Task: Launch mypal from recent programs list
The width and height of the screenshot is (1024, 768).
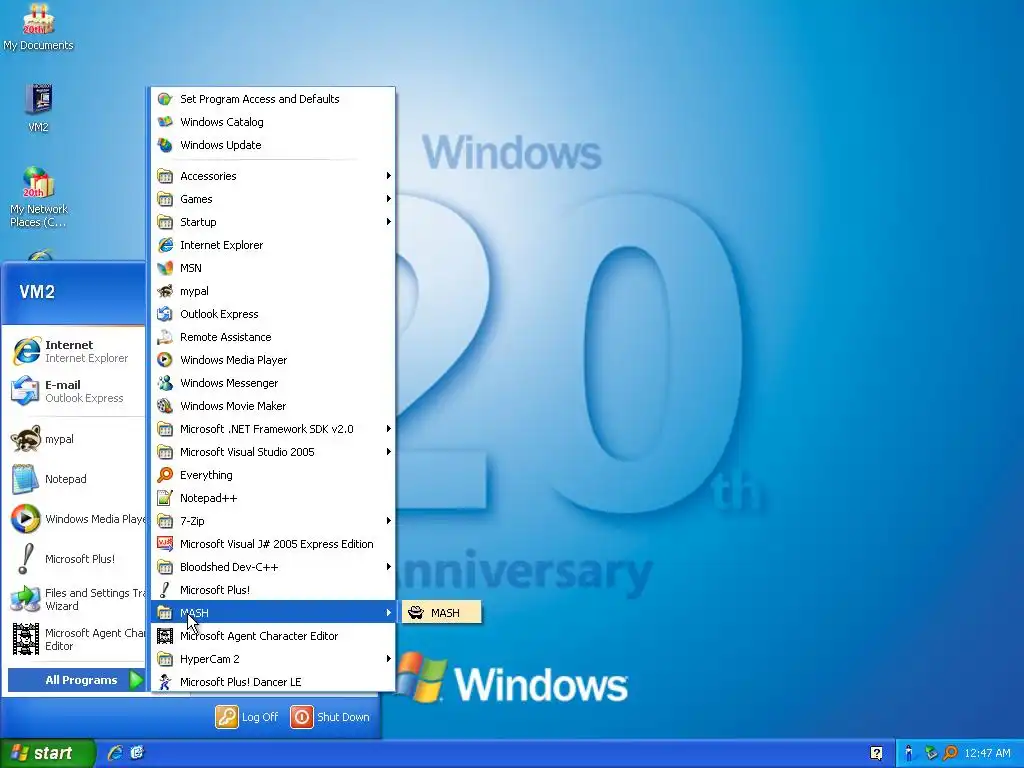Action: [x=75, y=439]
